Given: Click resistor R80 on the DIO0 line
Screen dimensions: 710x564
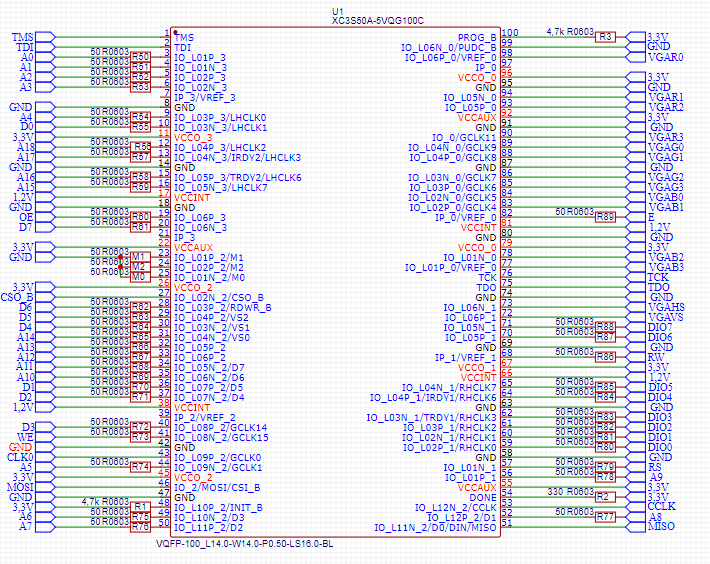Looking at the screenshot, I should 605,447.
